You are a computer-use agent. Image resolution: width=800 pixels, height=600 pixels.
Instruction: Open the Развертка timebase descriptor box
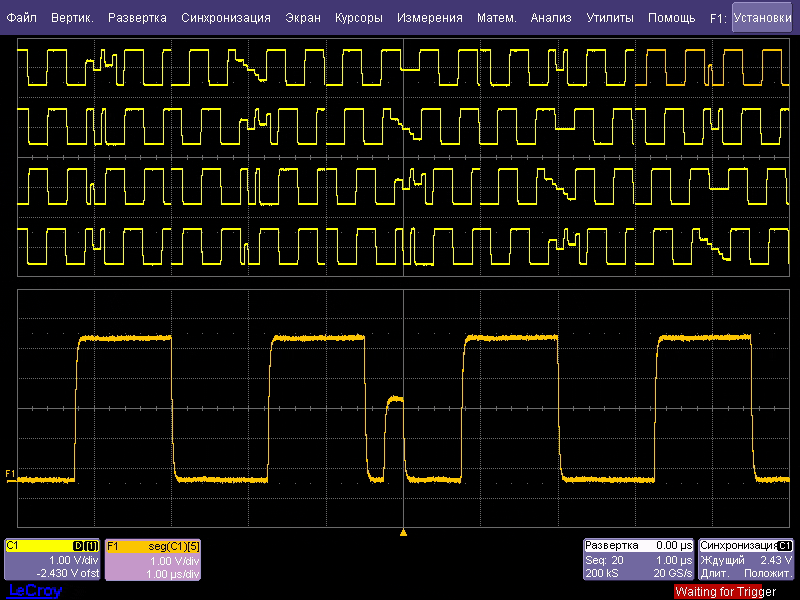tap(639, 559)
